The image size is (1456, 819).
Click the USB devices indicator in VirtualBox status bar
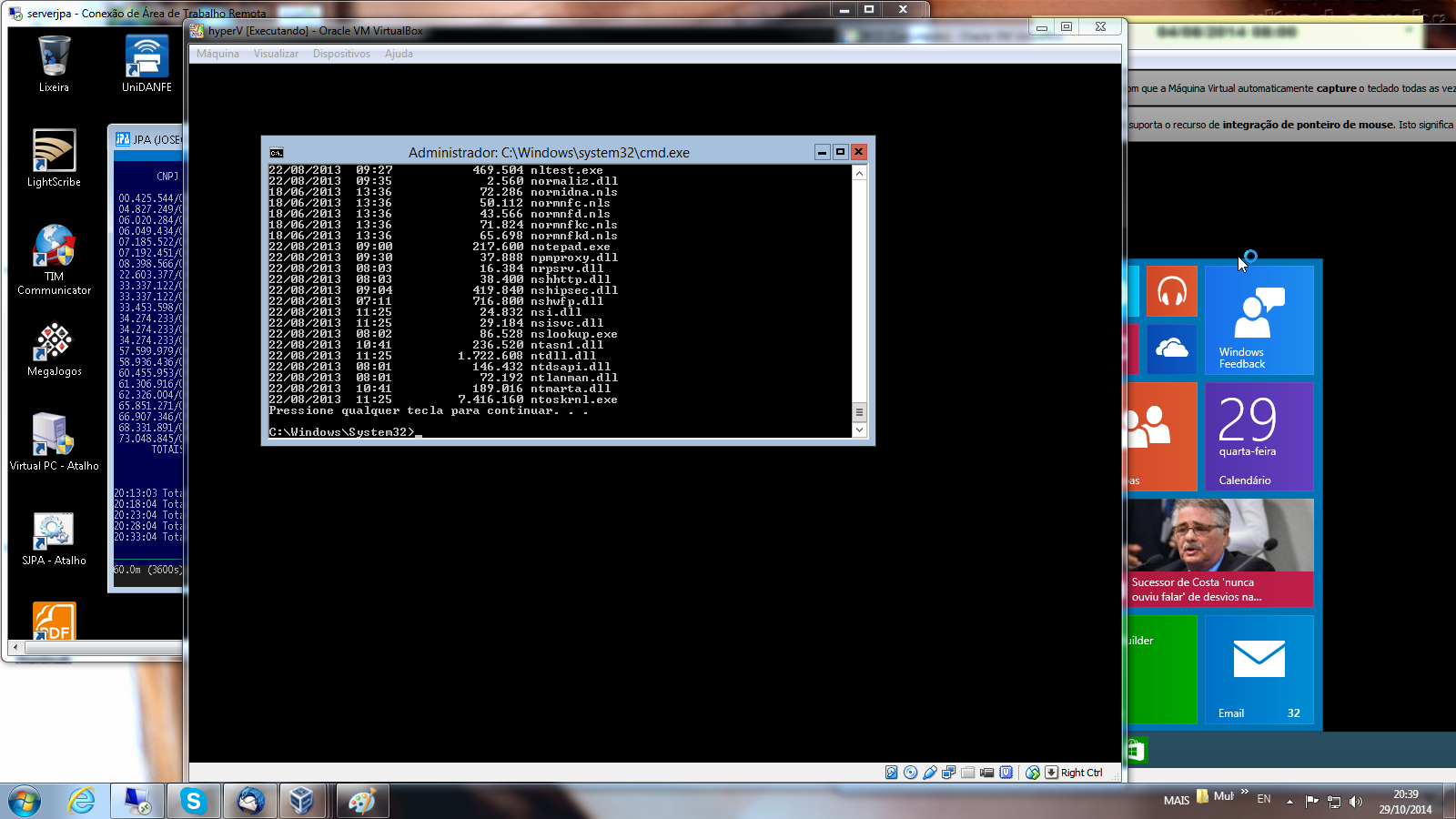(x=930, y=773)
